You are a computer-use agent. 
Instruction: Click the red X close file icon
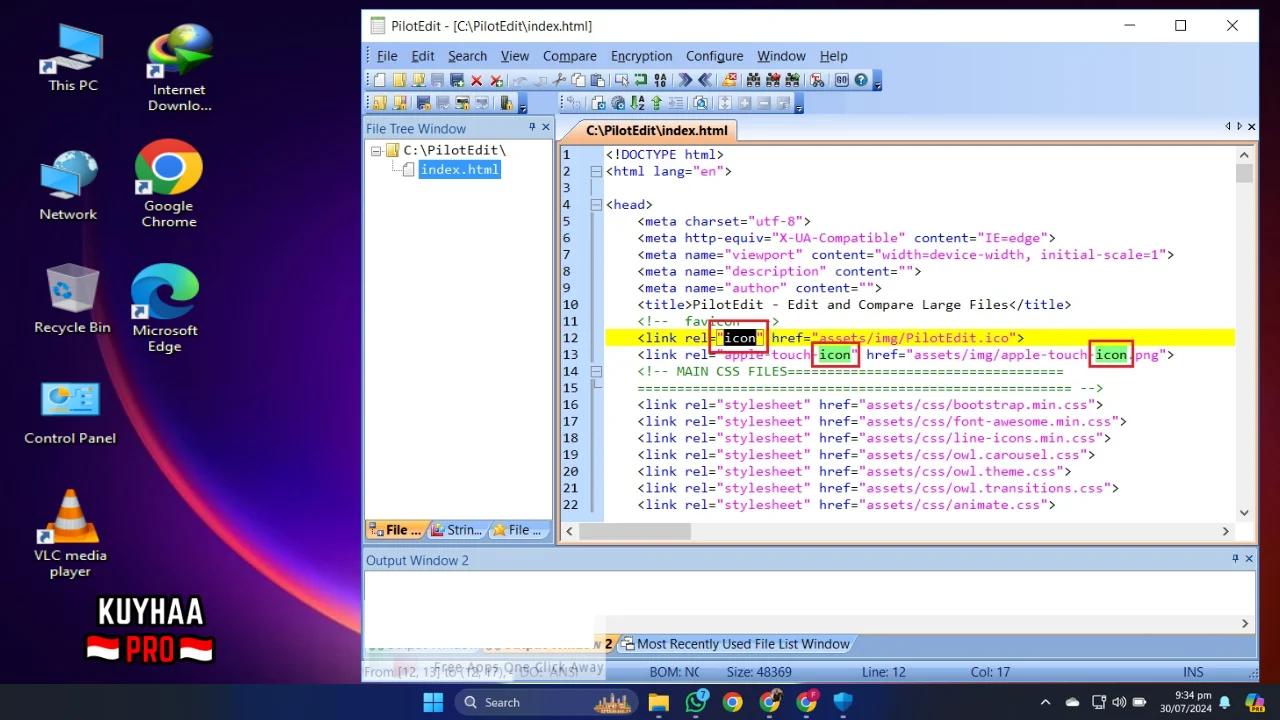pos(476,80)
